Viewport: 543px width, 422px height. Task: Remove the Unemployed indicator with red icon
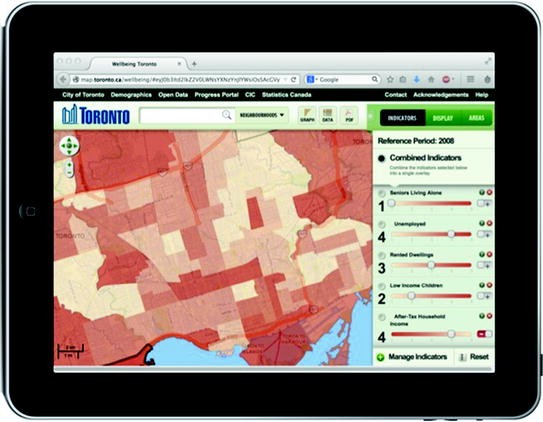tap(489, 223)
